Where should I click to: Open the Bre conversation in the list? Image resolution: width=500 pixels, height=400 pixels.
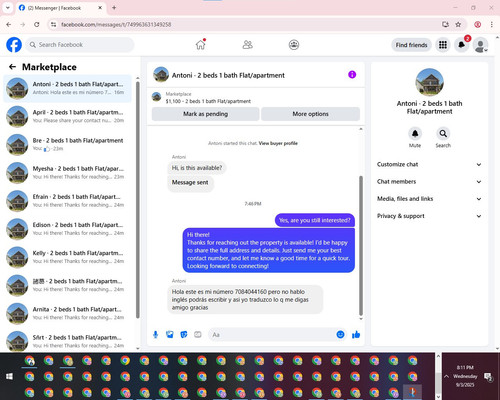click(67, 144)
